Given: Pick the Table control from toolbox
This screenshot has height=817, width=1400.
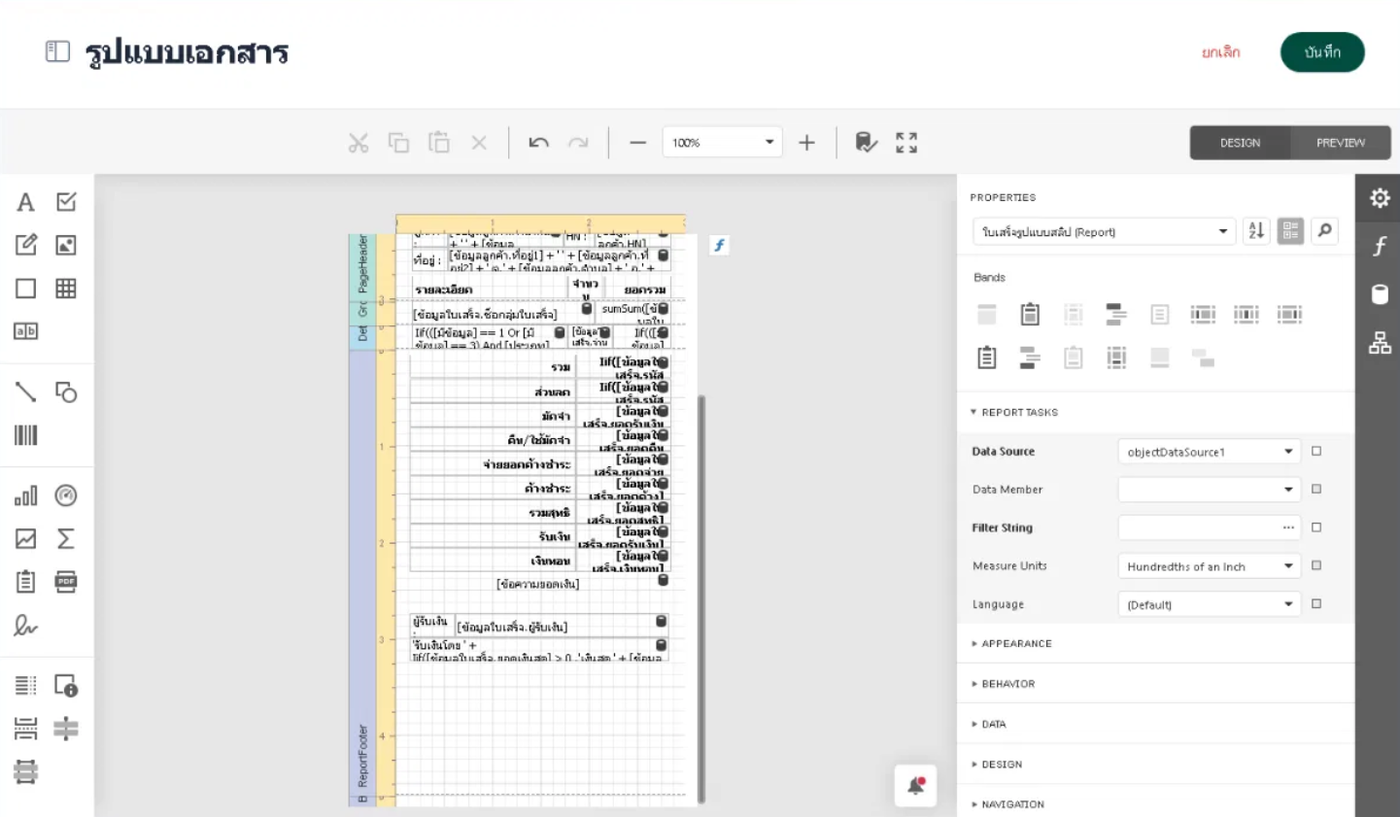Looking at the screenshot, I should pyautogui.click(x=66, y=288).
